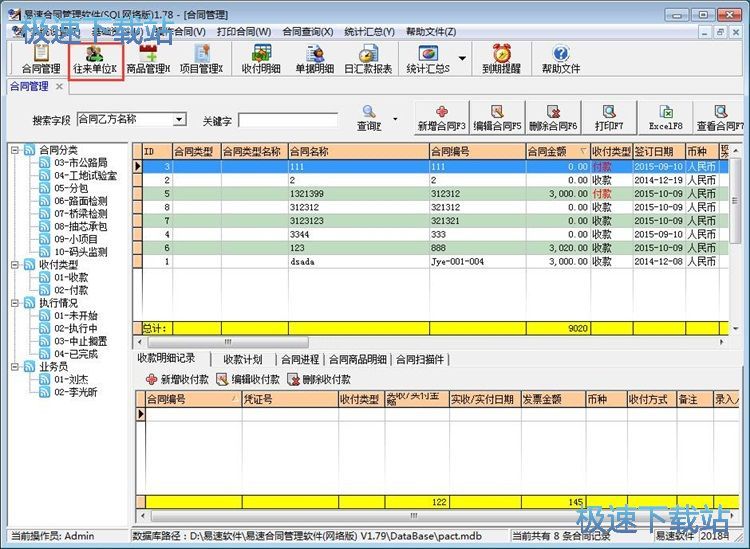Open 项目管理 from the toolbar
750x549 pixels.
coord(201,59)
